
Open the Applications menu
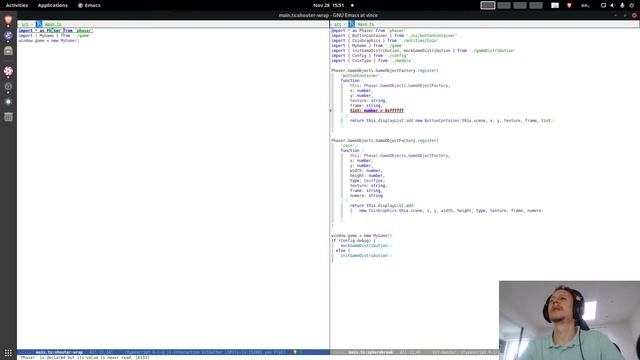pyautogui.click(x=53, y=5)
